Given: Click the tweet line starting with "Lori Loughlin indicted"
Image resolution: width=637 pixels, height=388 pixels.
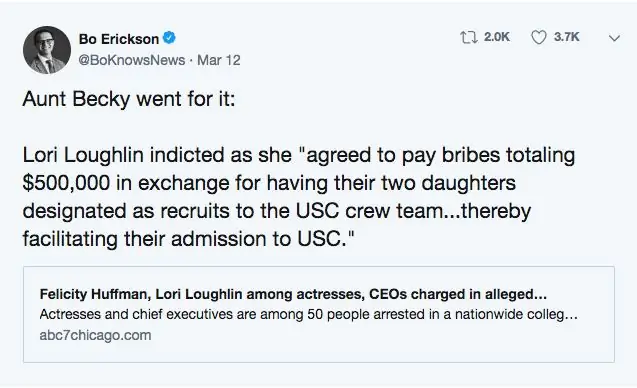Looking at the screenshot, I should pos(299,155).
